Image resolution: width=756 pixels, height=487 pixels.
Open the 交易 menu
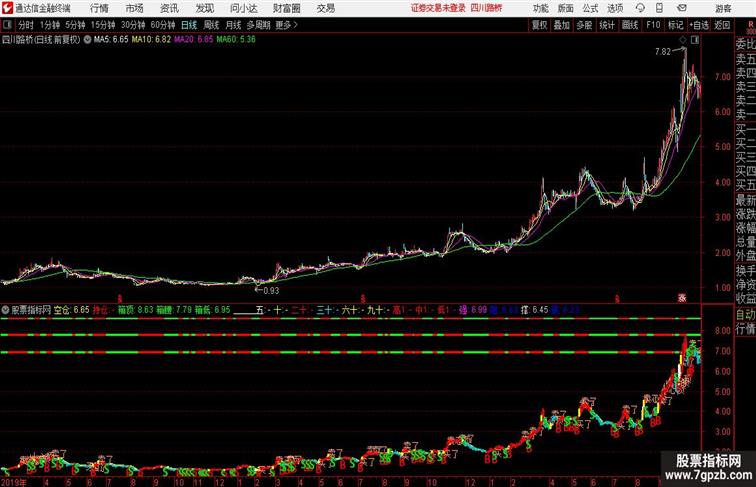326,8
